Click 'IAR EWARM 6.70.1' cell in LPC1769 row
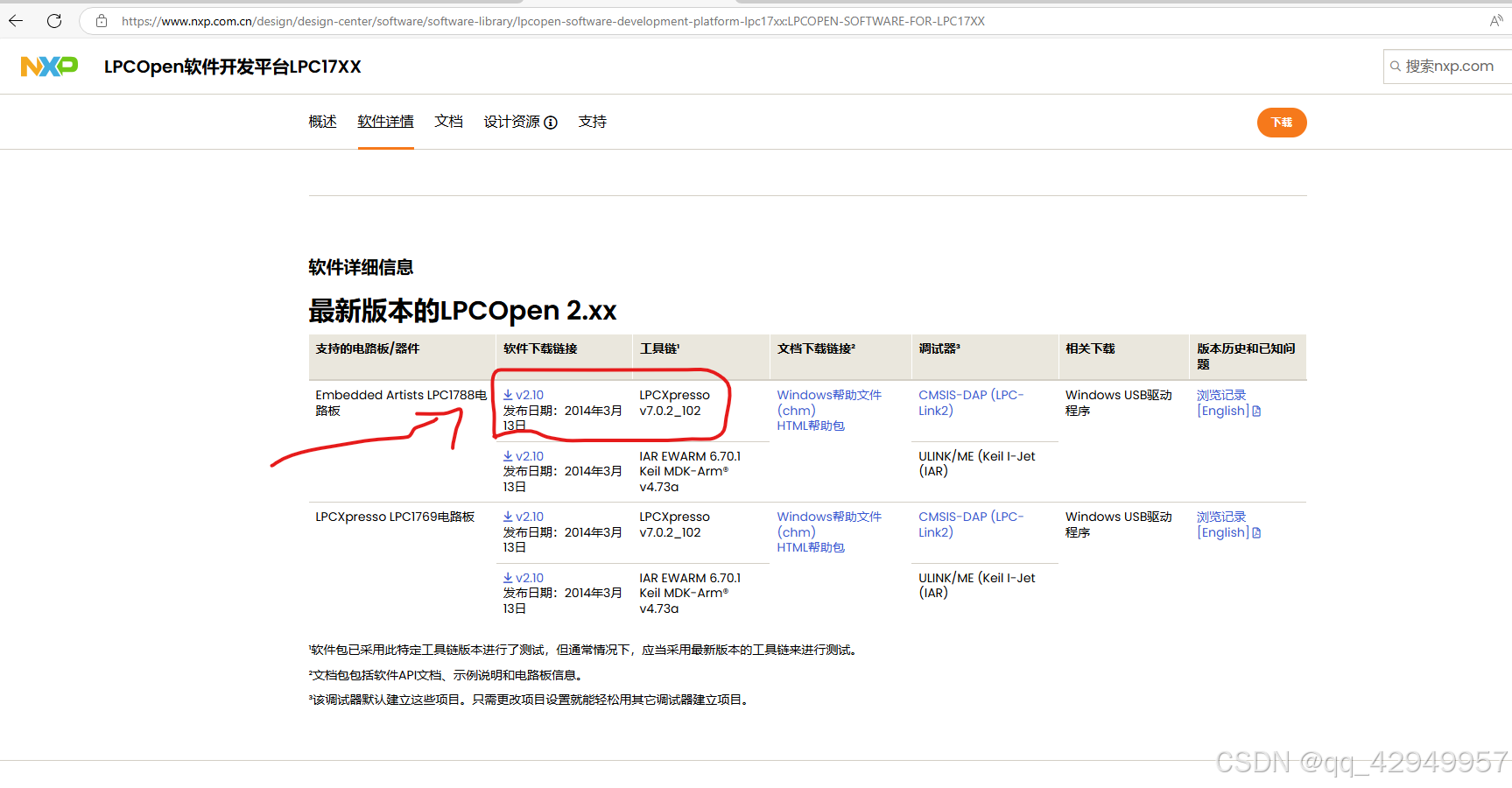Viewport: 1512px width, 788px height. tap(690, 578)
